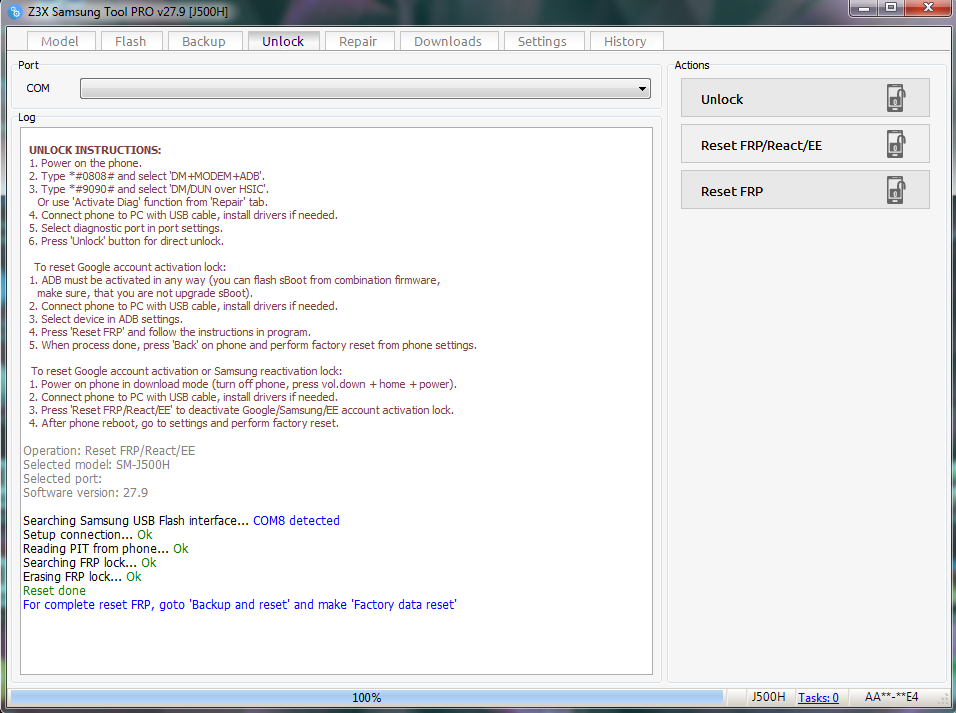Open the Downloads tab

448,41
